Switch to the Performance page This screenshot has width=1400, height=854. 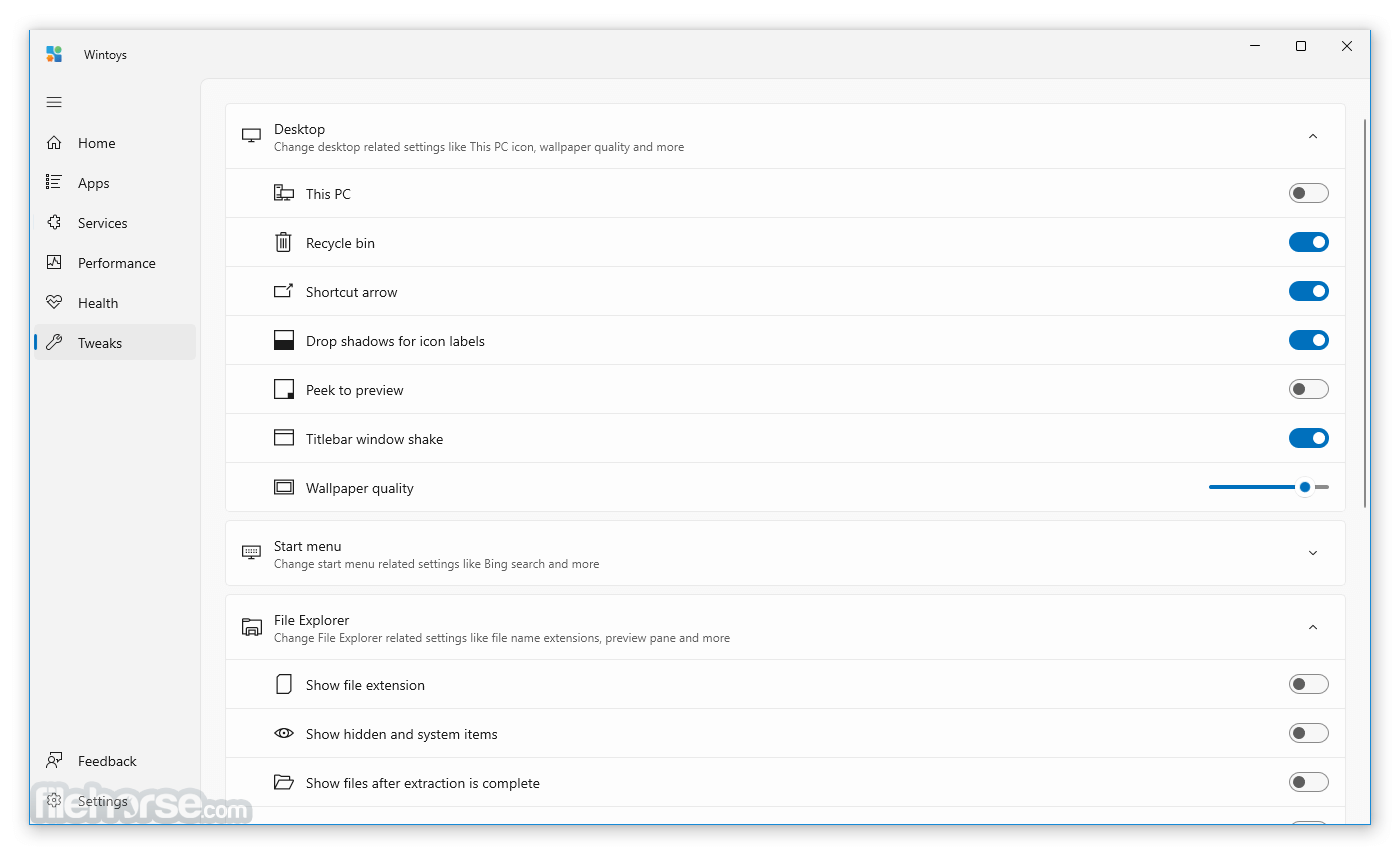(115, 263)
